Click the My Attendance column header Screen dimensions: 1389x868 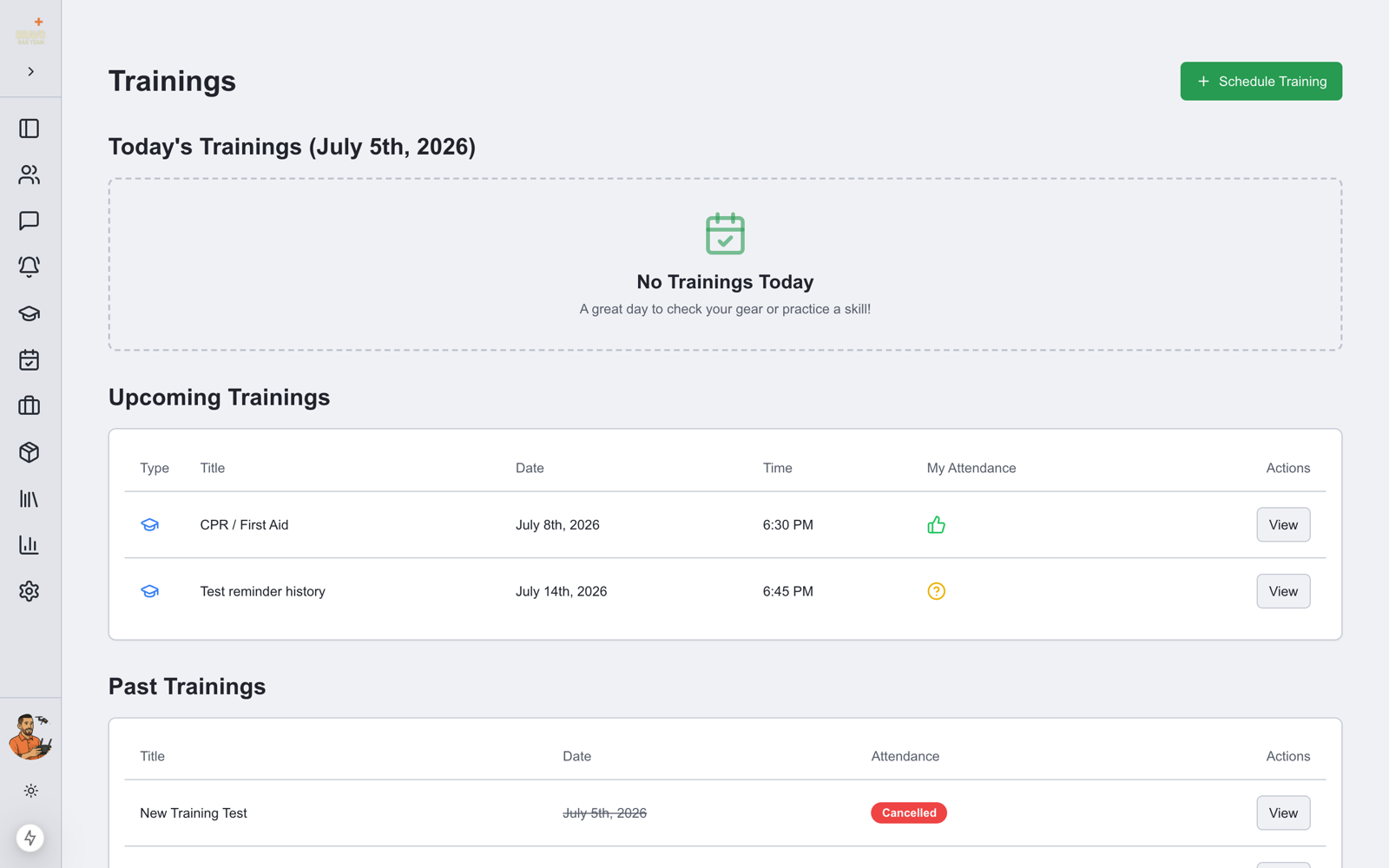coord(971,468)
